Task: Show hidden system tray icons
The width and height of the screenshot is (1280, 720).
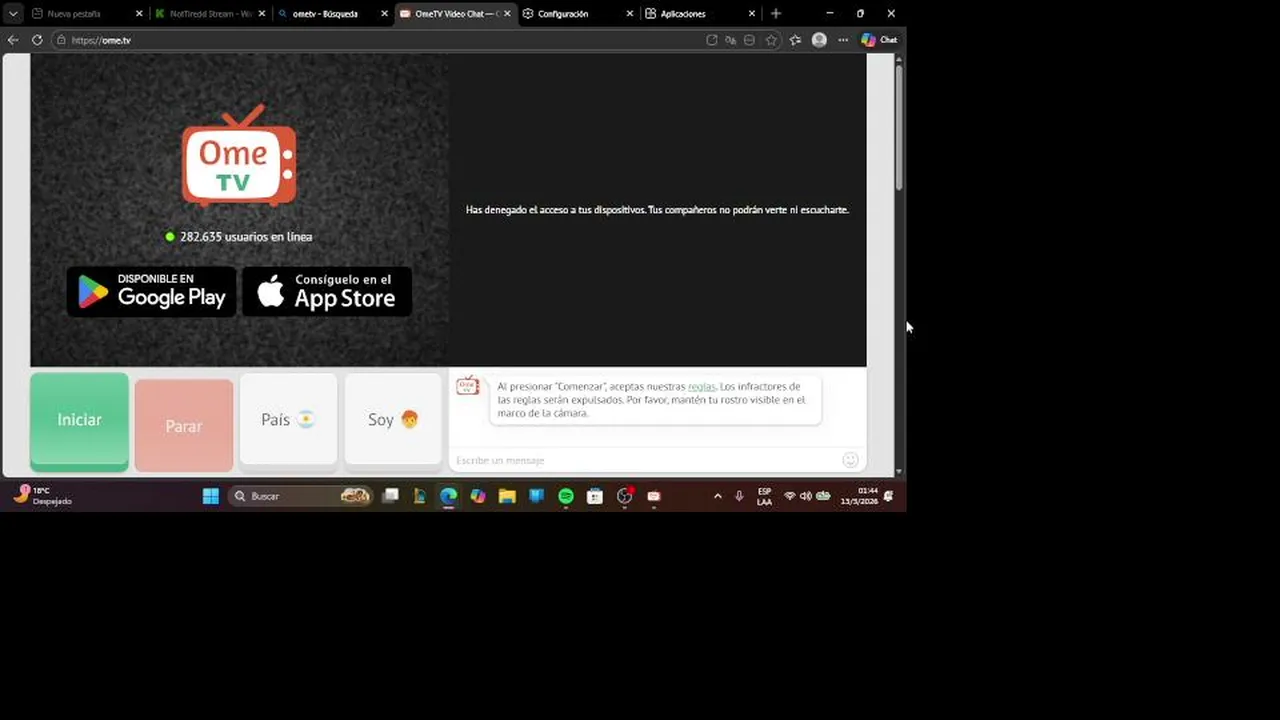Action: pyautogui.click(x=717, y=496)
